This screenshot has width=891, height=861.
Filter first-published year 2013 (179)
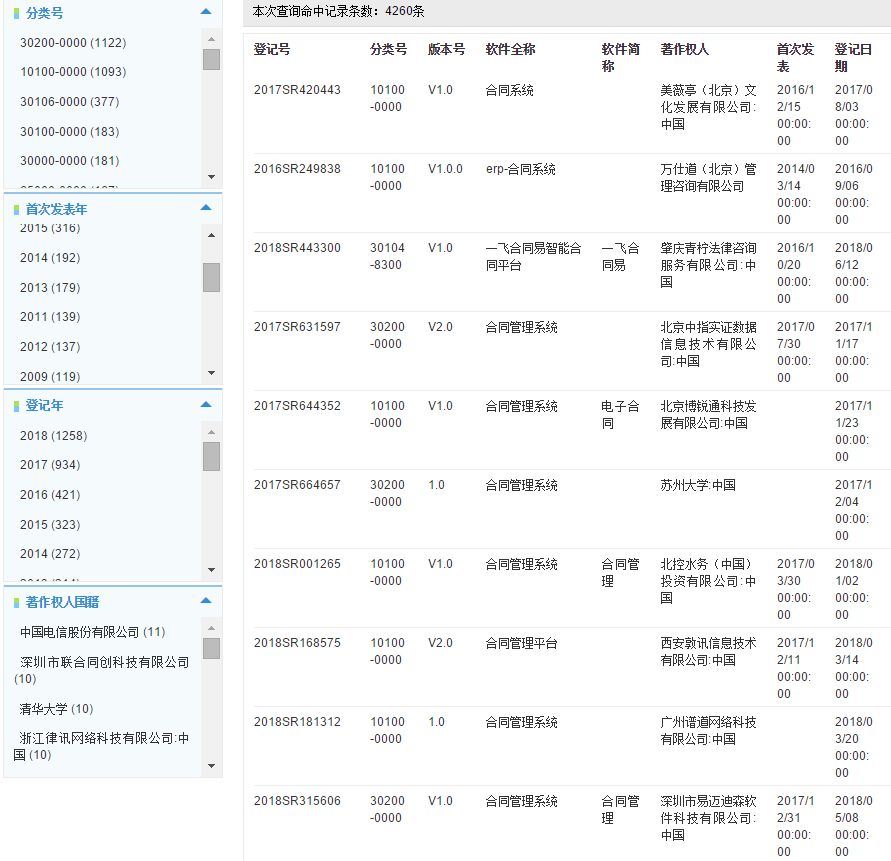pyautogui.click(x=50, y=288)
